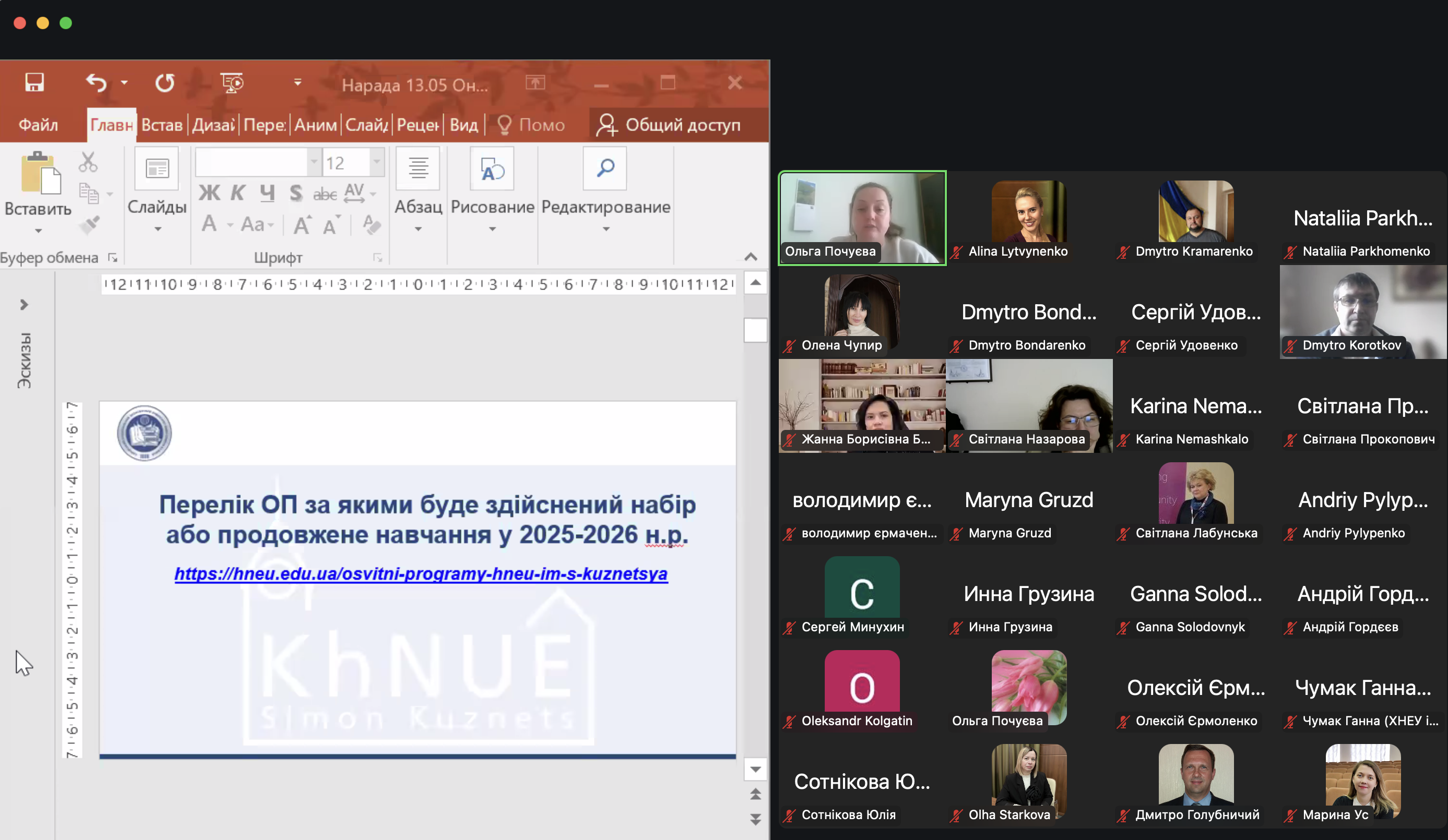This screenshot has height=840, width=1448.
Task: Click the macOS green fullscreen window button
Action: tap(66, 23)
